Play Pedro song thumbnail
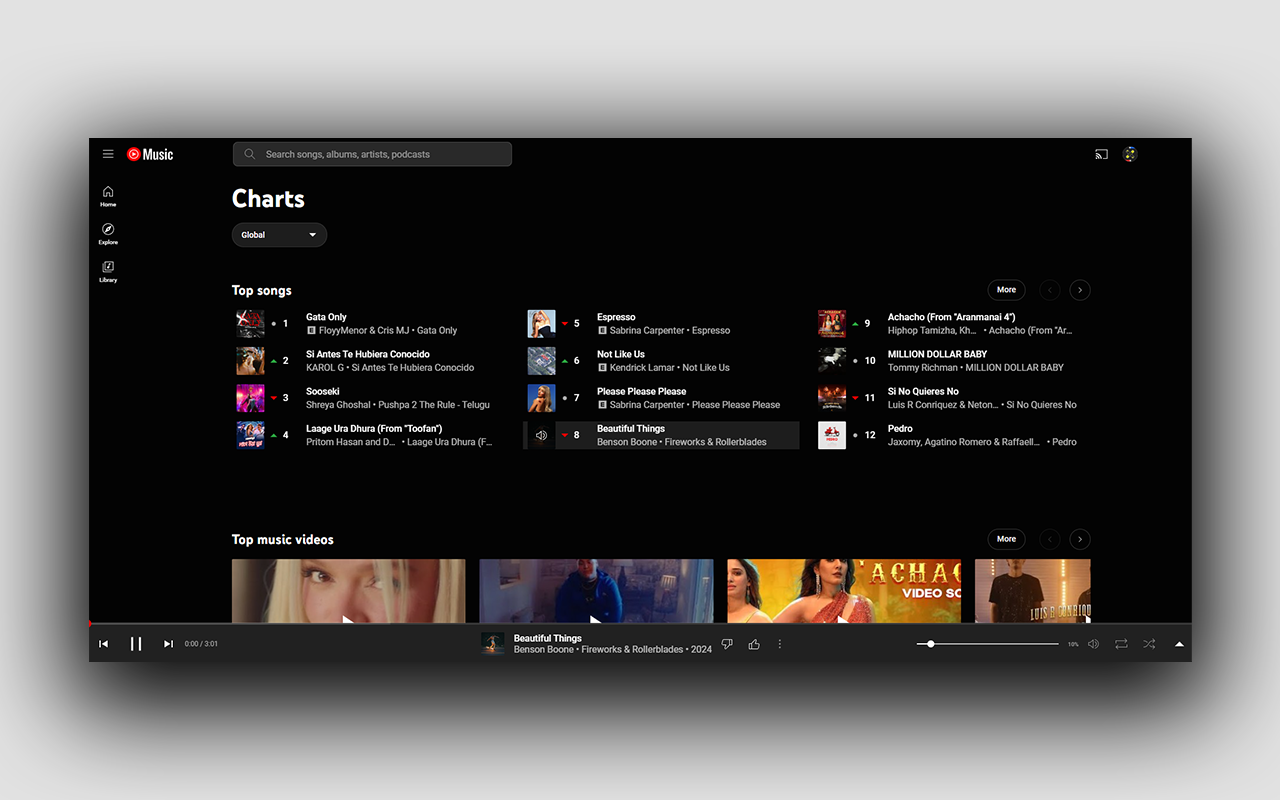 [x=832, y=435]
